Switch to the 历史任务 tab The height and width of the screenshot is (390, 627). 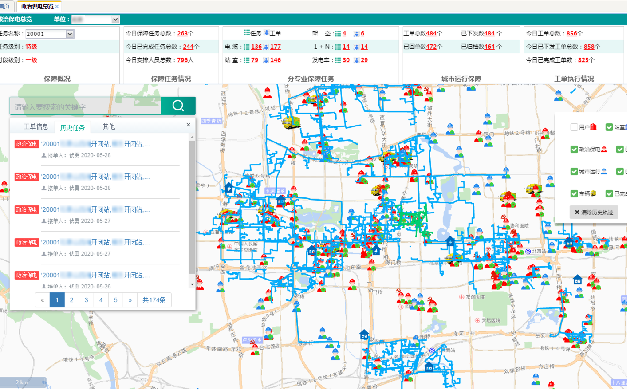(72, 128)
